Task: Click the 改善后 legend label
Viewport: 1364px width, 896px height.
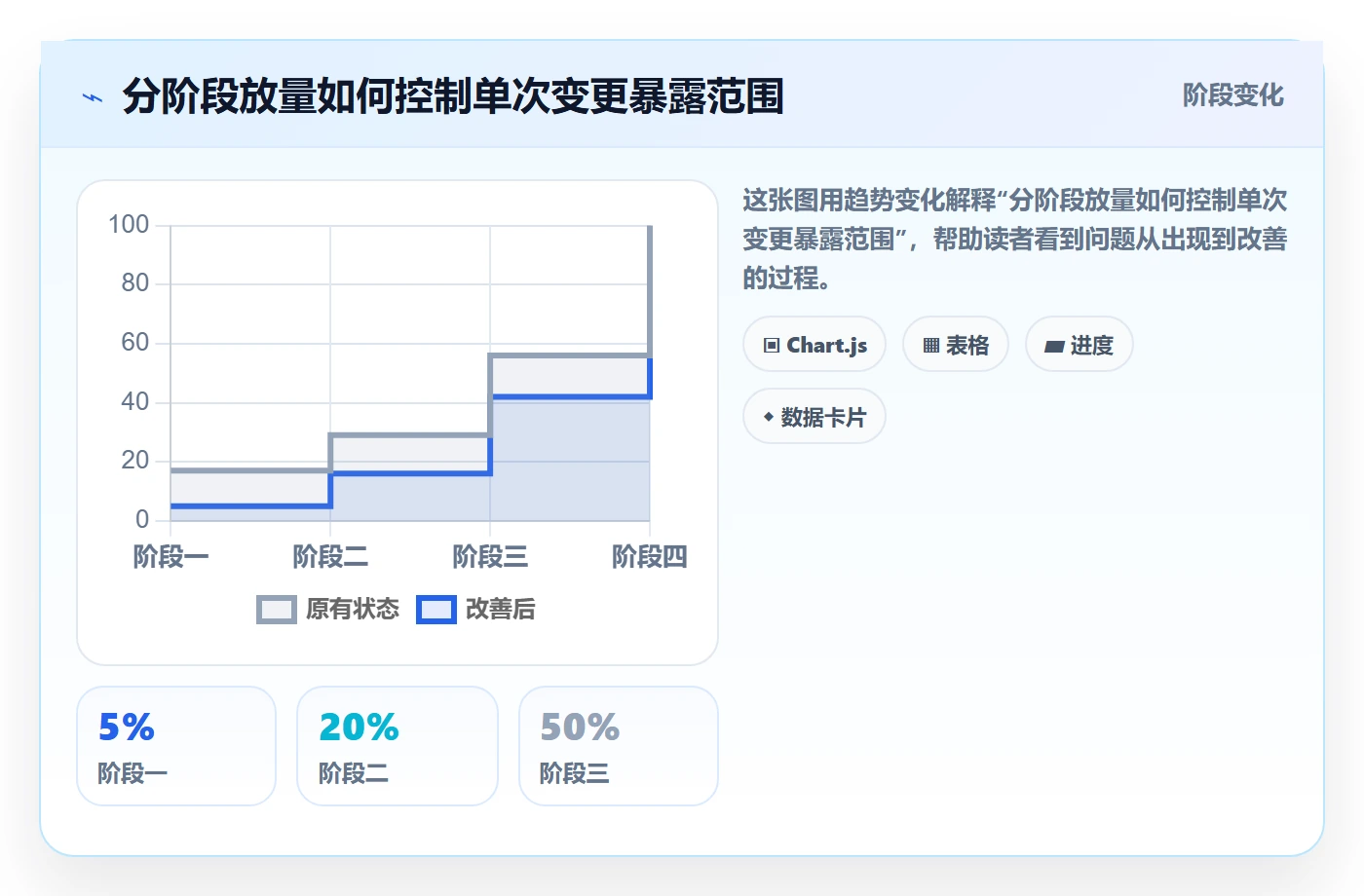Action: [x=501, y=610]
